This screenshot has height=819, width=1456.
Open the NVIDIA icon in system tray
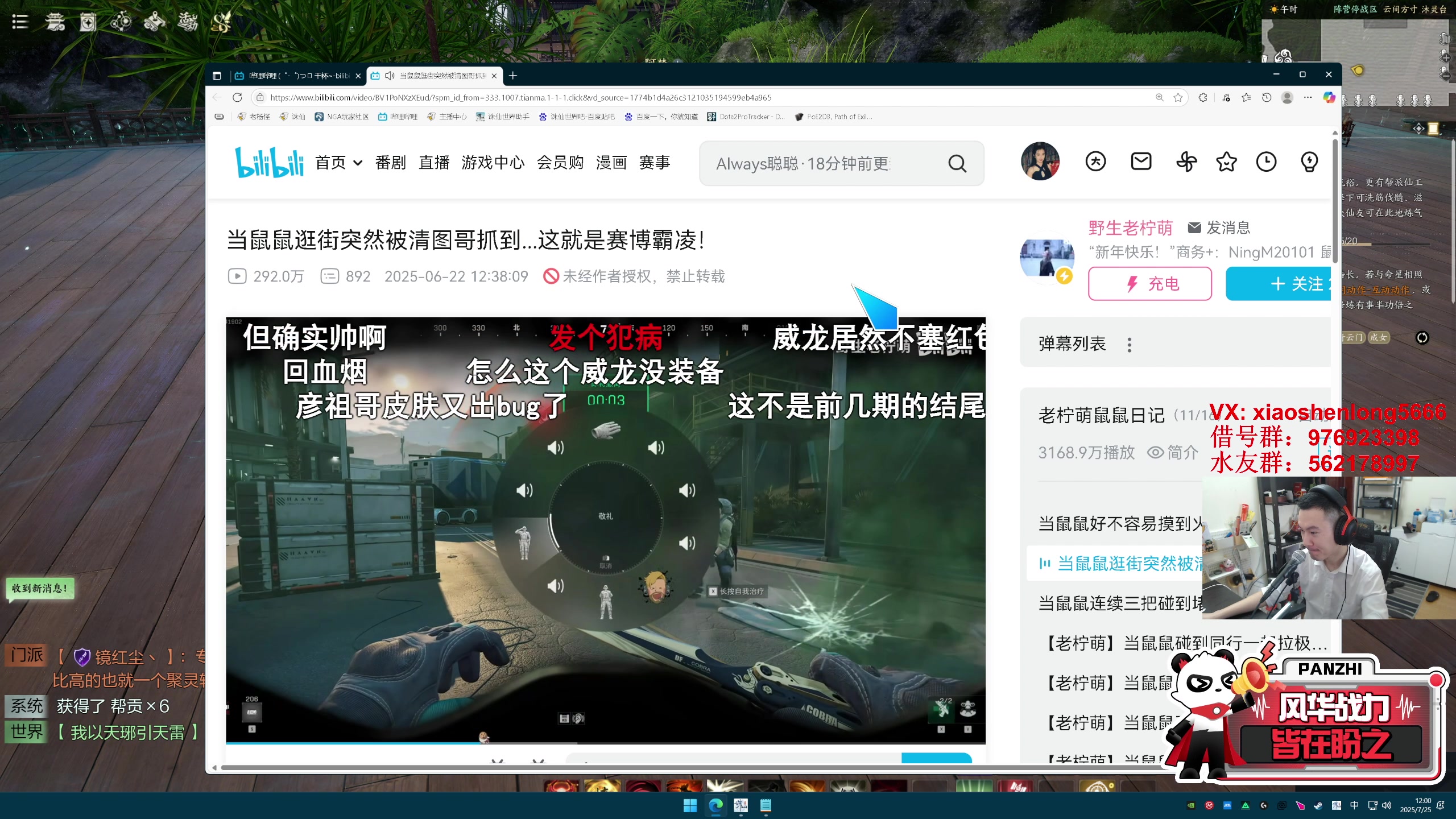pos(1191,805)
